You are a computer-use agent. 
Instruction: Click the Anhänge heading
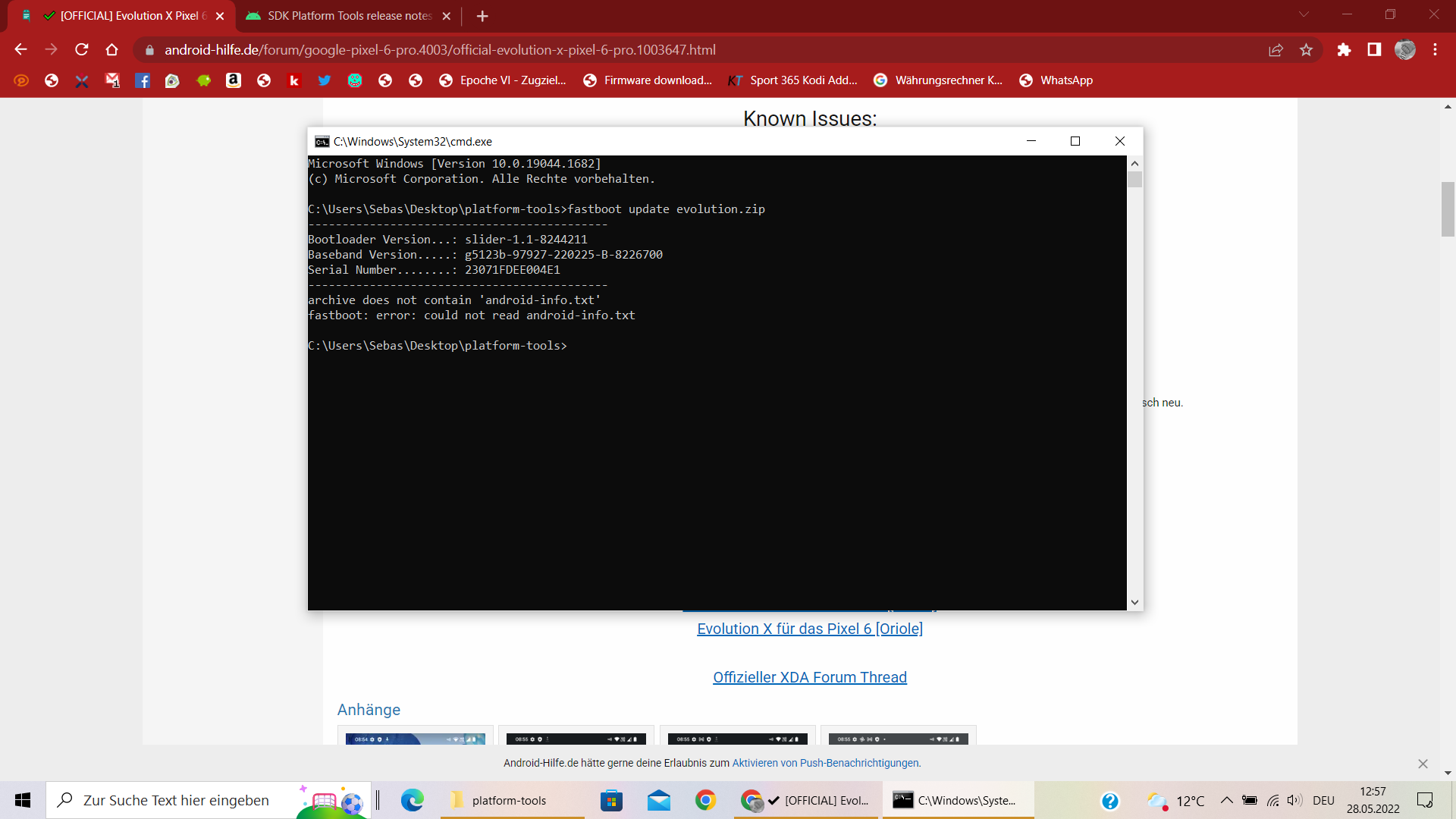point(369,710)
